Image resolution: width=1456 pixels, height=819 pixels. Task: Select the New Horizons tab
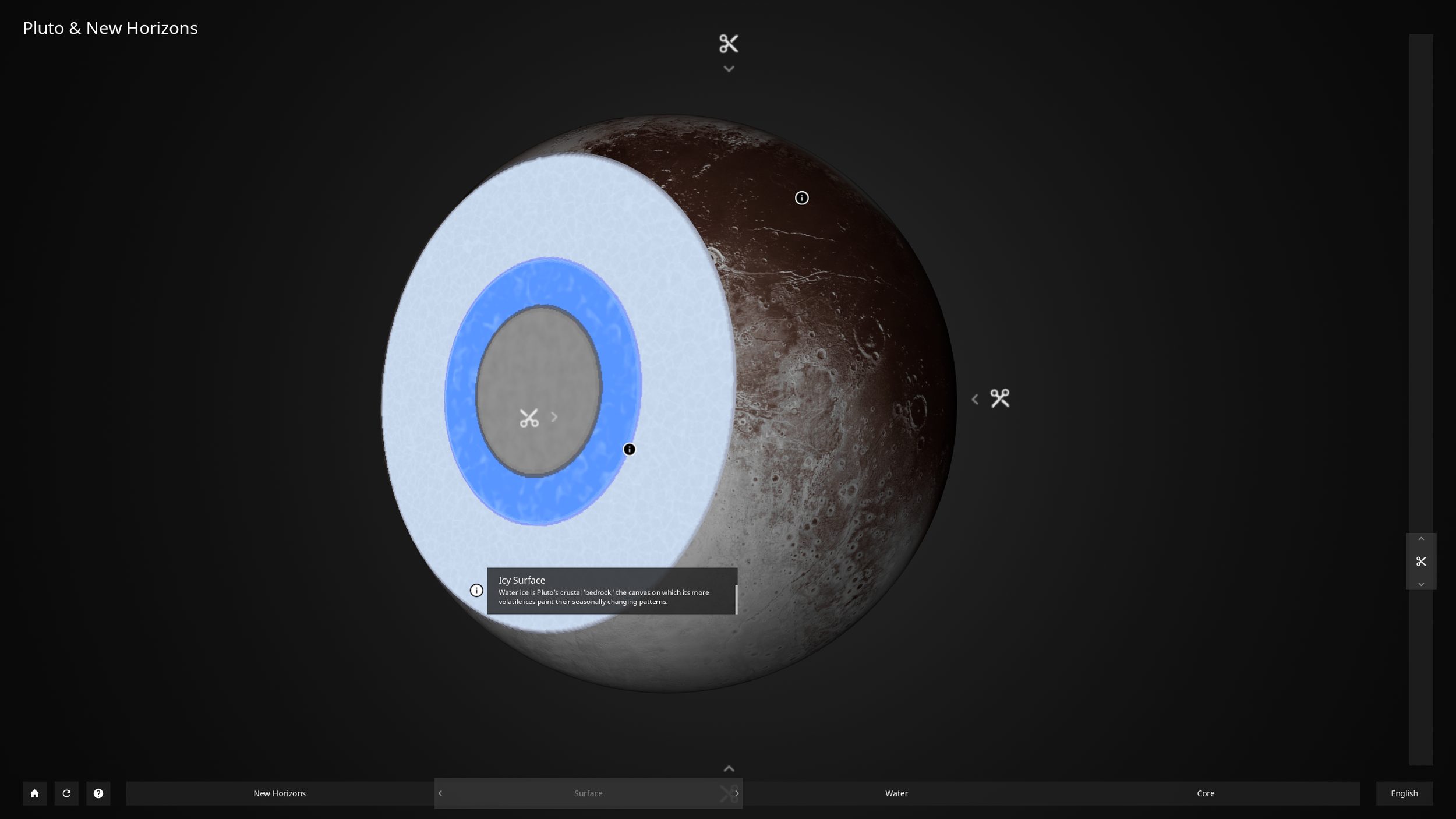280,793
